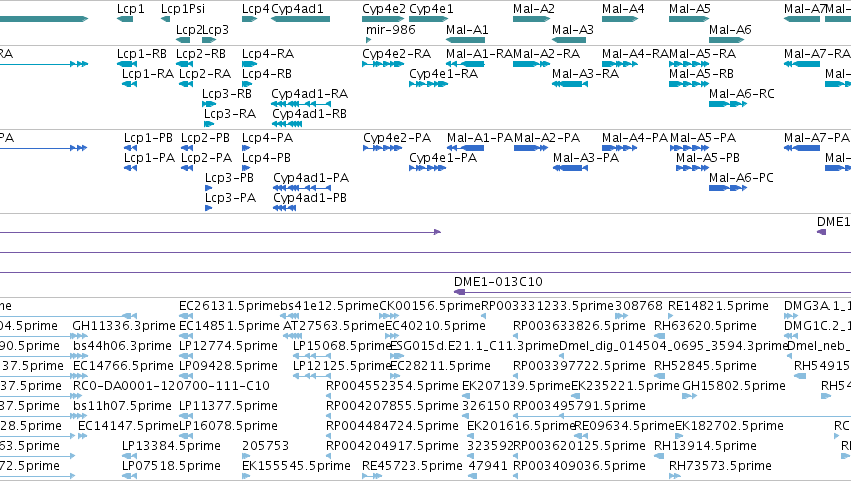Select transcript Lcp1-RA
851x481 pixels.
coord(129,84)
